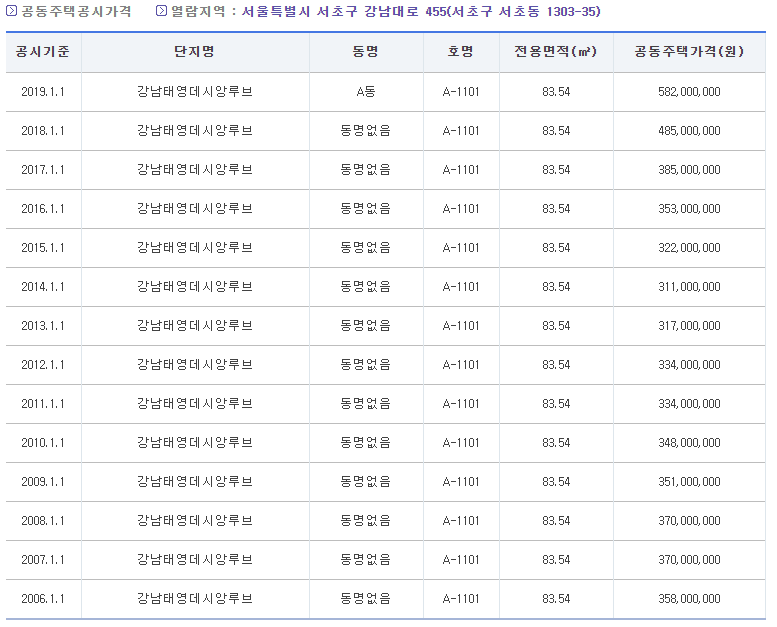This screenshot has width=777, height=627.
Task: Select the 2016.1.1 date cell
Action: (x=43, y=209)
